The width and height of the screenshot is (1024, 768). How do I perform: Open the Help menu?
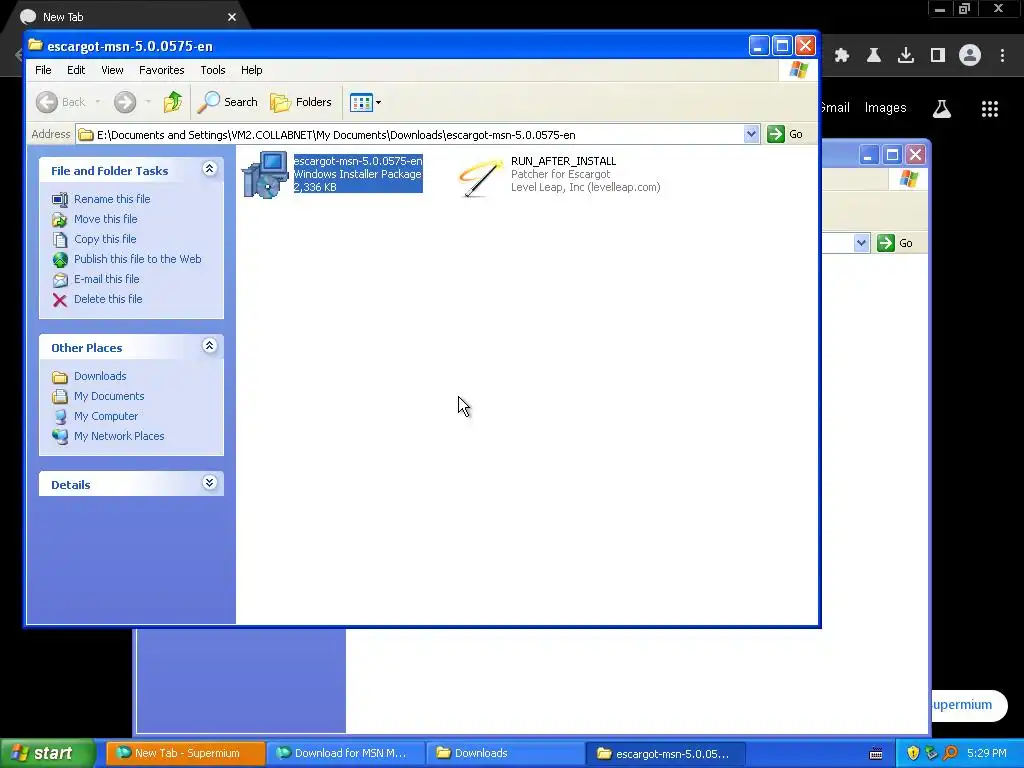click(251, 70)
